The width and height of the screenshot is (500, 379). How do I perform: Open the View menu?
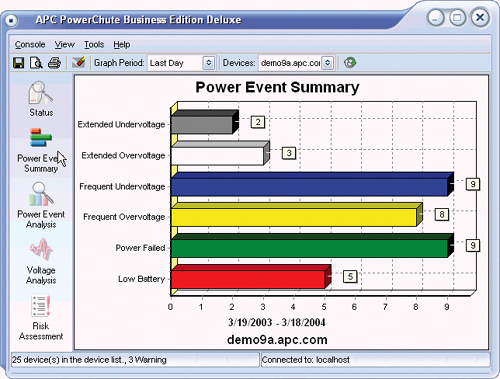click(x=65, y=45)
